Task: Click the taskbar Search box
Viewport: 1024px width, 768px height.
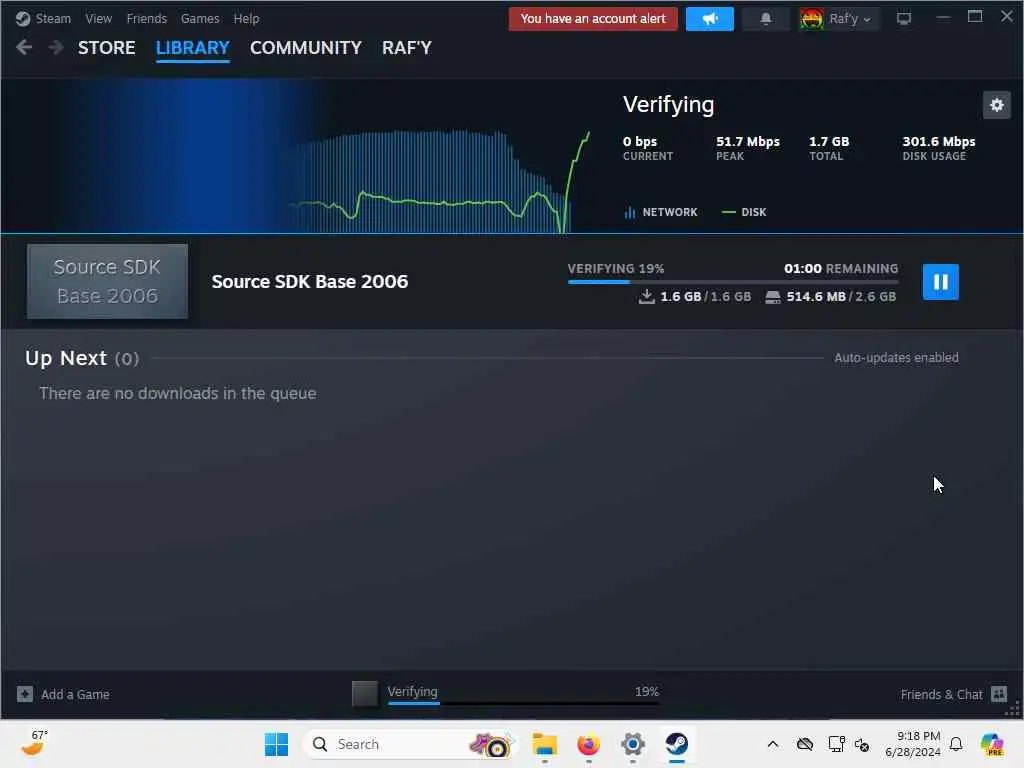Action: 410,744
